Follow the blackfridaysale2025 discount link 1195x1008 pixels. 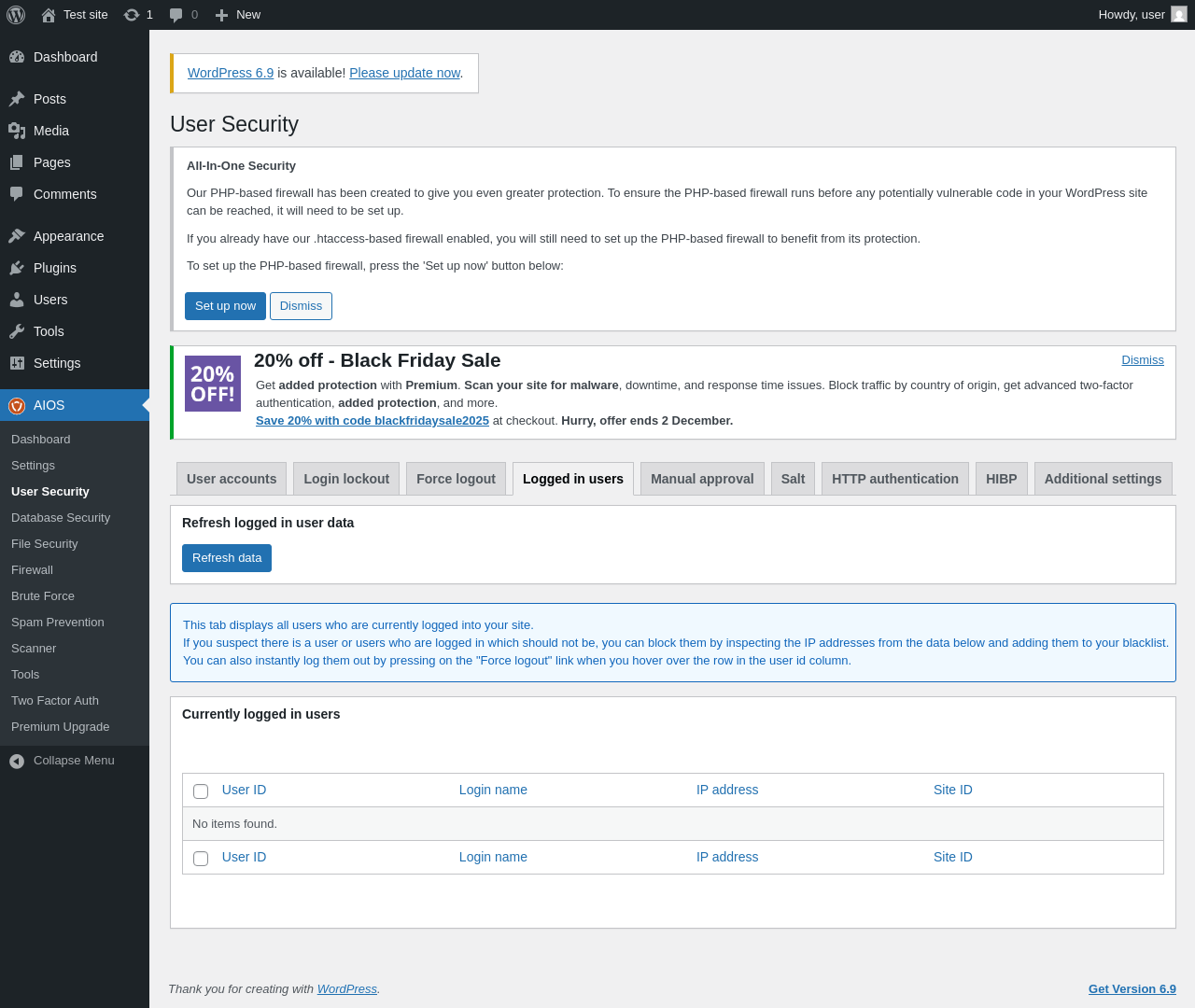tap(373, 421)
